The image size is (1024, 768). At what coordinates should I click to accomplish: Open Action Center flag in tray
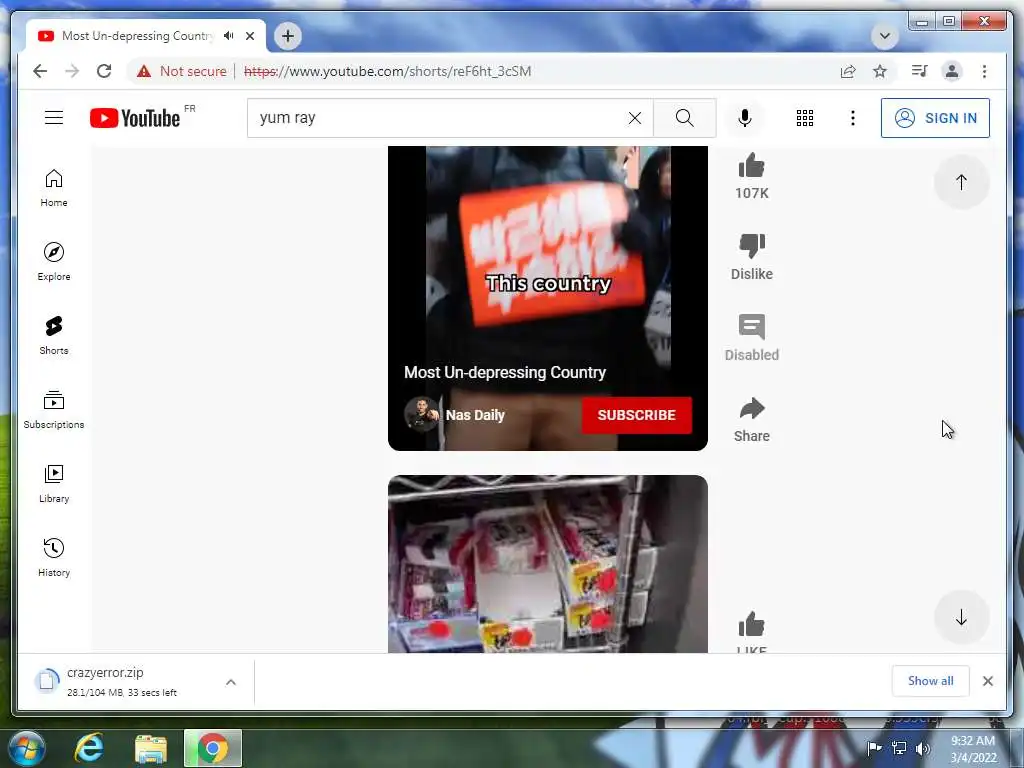point(874,748)
